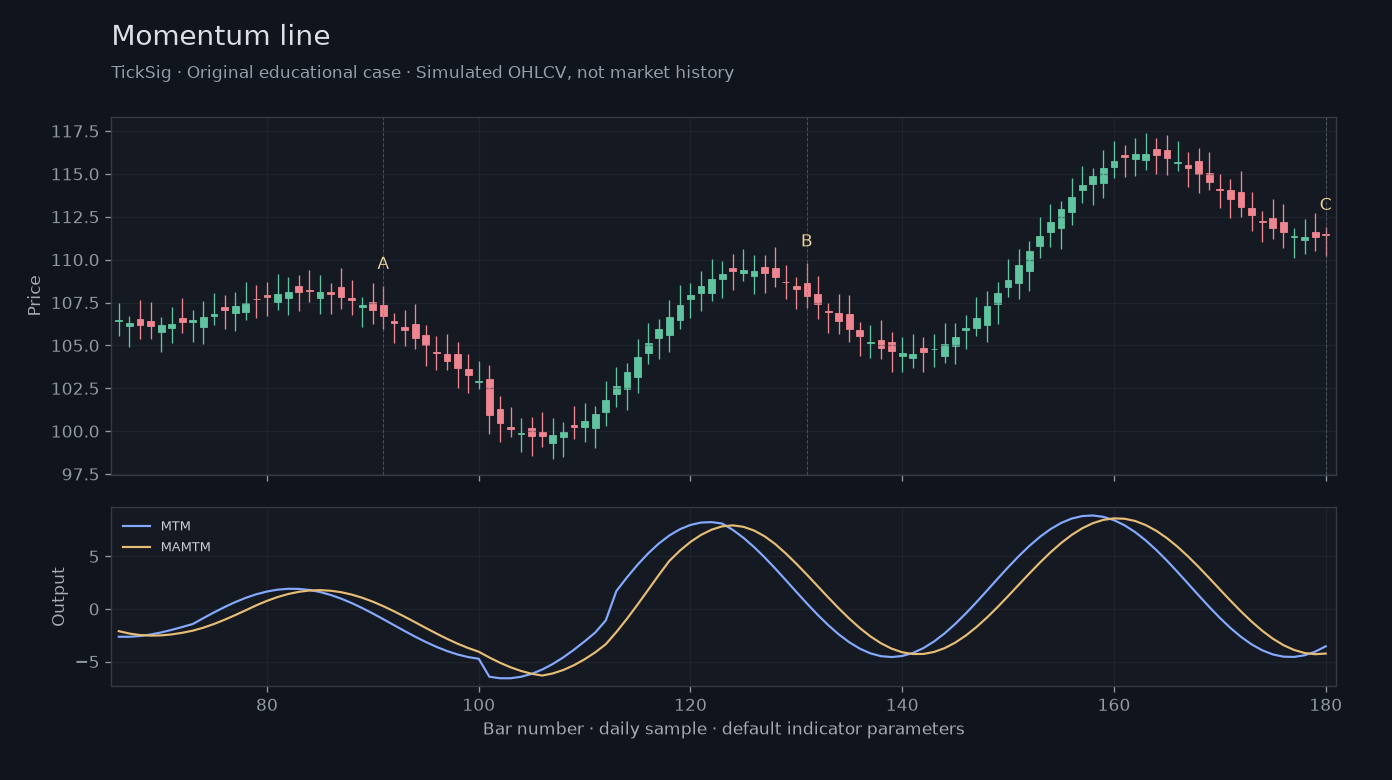Click the 112.5 price tick label

click(77, 218)
